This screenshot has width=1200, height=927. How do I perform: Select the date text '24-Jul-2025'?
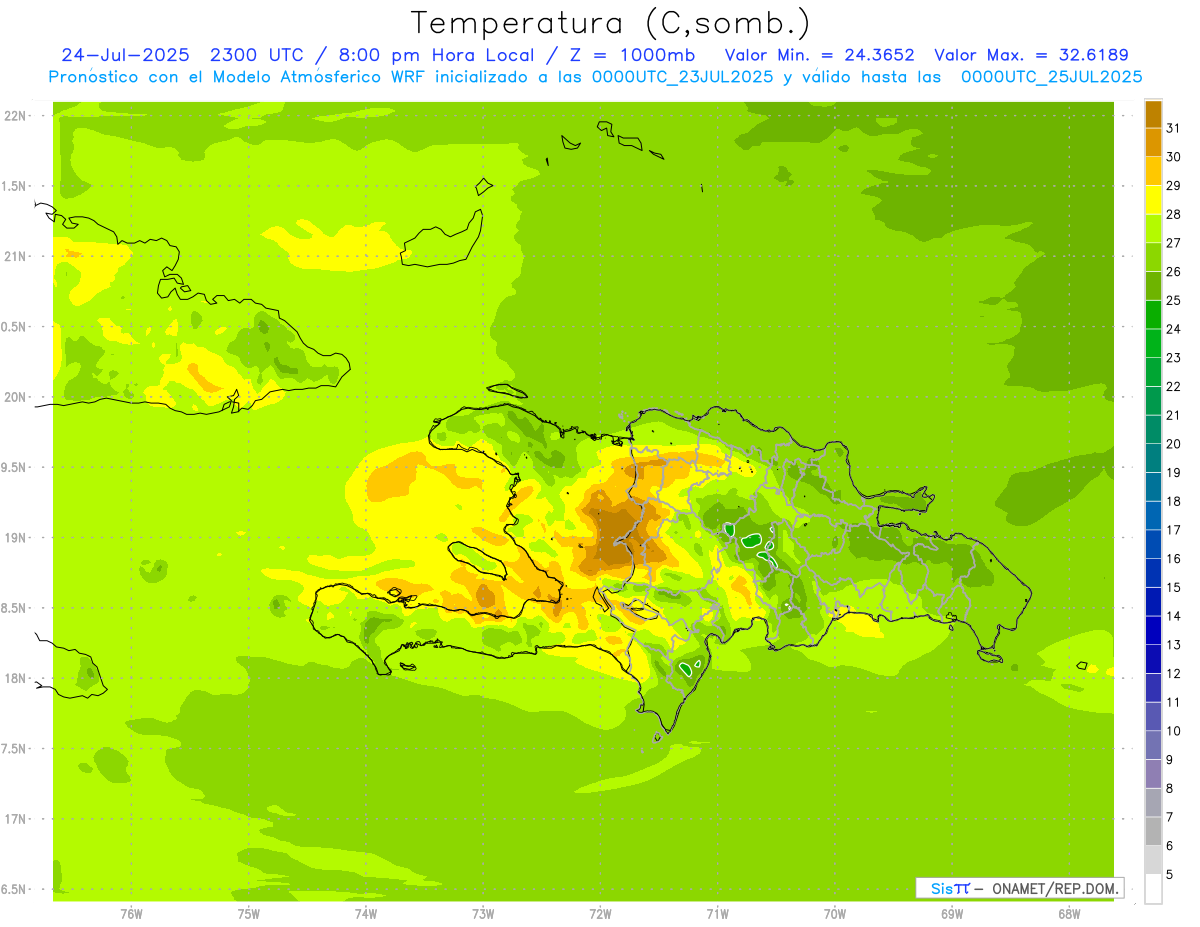click(127, 55)
